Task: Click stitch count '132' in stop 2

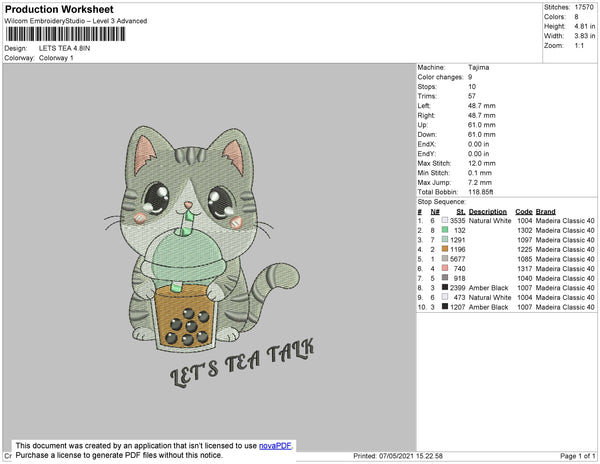Action: point(460,230)
